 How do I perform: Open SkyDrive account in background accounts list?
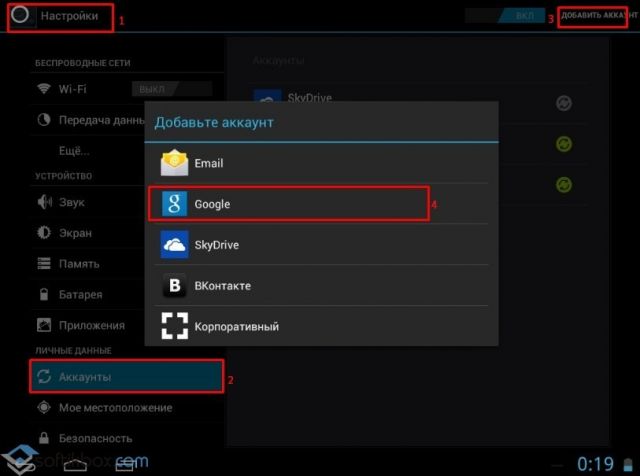point(418,103)
